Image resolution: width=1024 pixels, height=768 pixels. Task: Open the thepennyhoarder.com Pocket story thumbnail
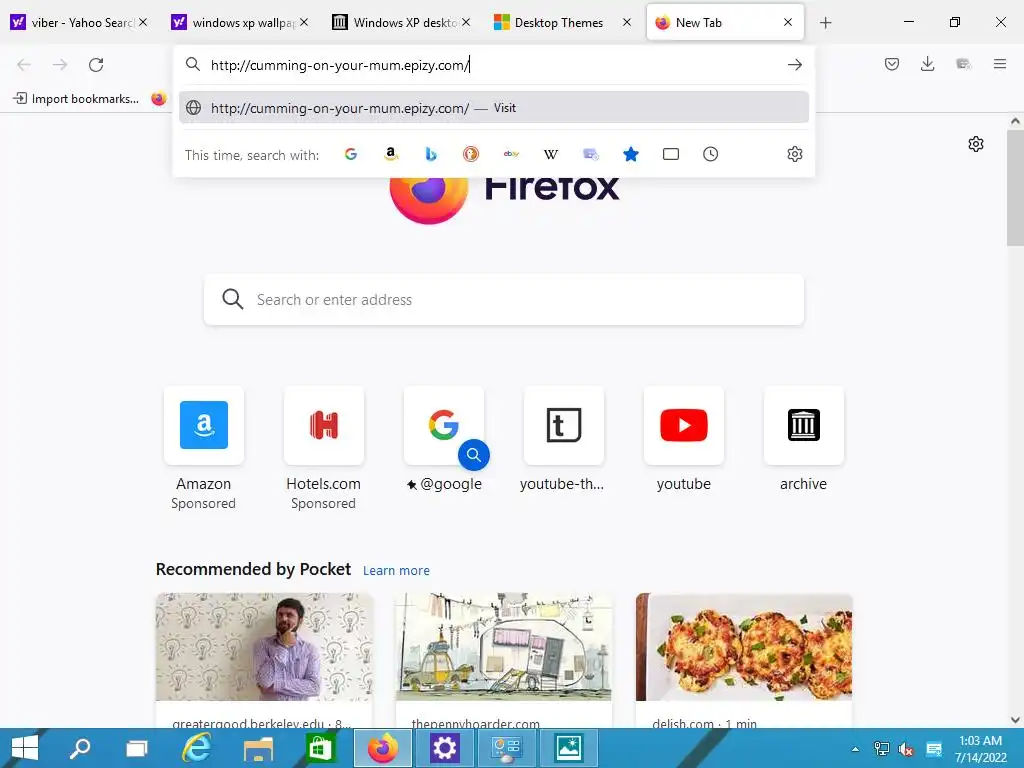pyautogui.click(x=504, y=647)
